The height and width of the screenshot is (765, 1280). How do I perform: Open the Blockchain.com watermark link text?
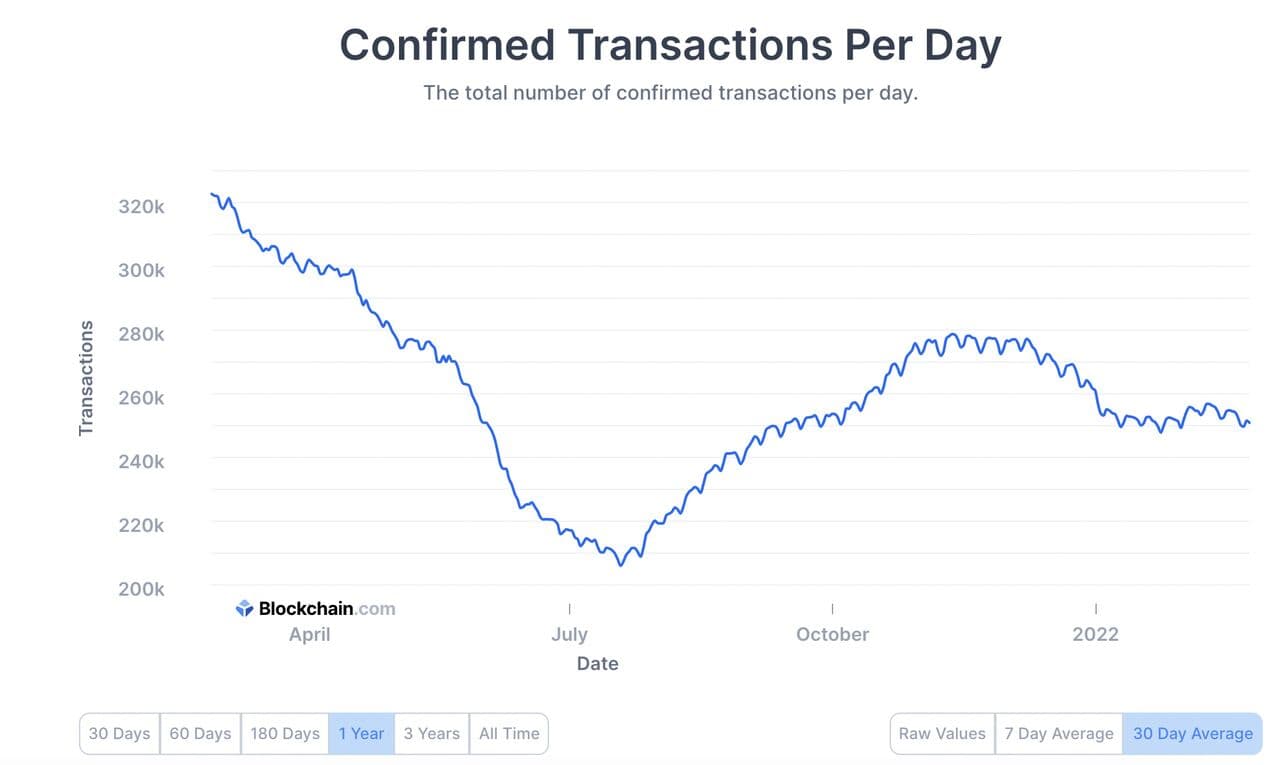point(327,608)
